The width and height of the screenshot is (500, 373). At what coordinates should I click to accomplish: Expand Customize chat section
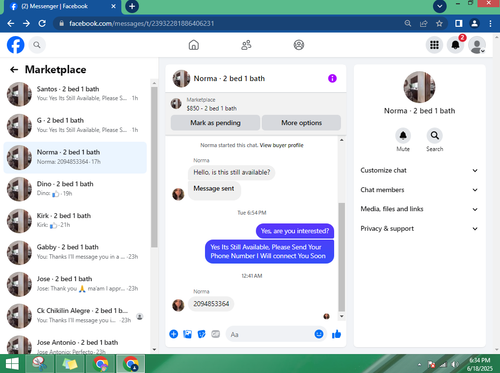point(419,170)
